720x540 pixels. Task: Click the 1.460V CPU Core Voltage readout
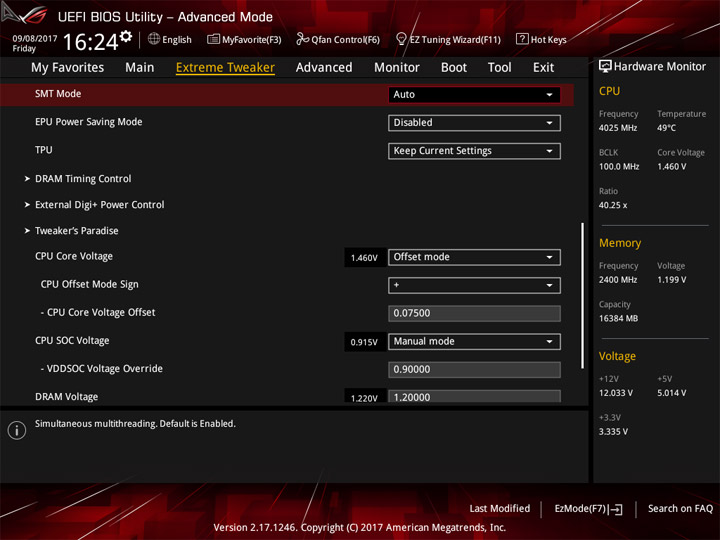pyautogui.click(x=364, y=258)
